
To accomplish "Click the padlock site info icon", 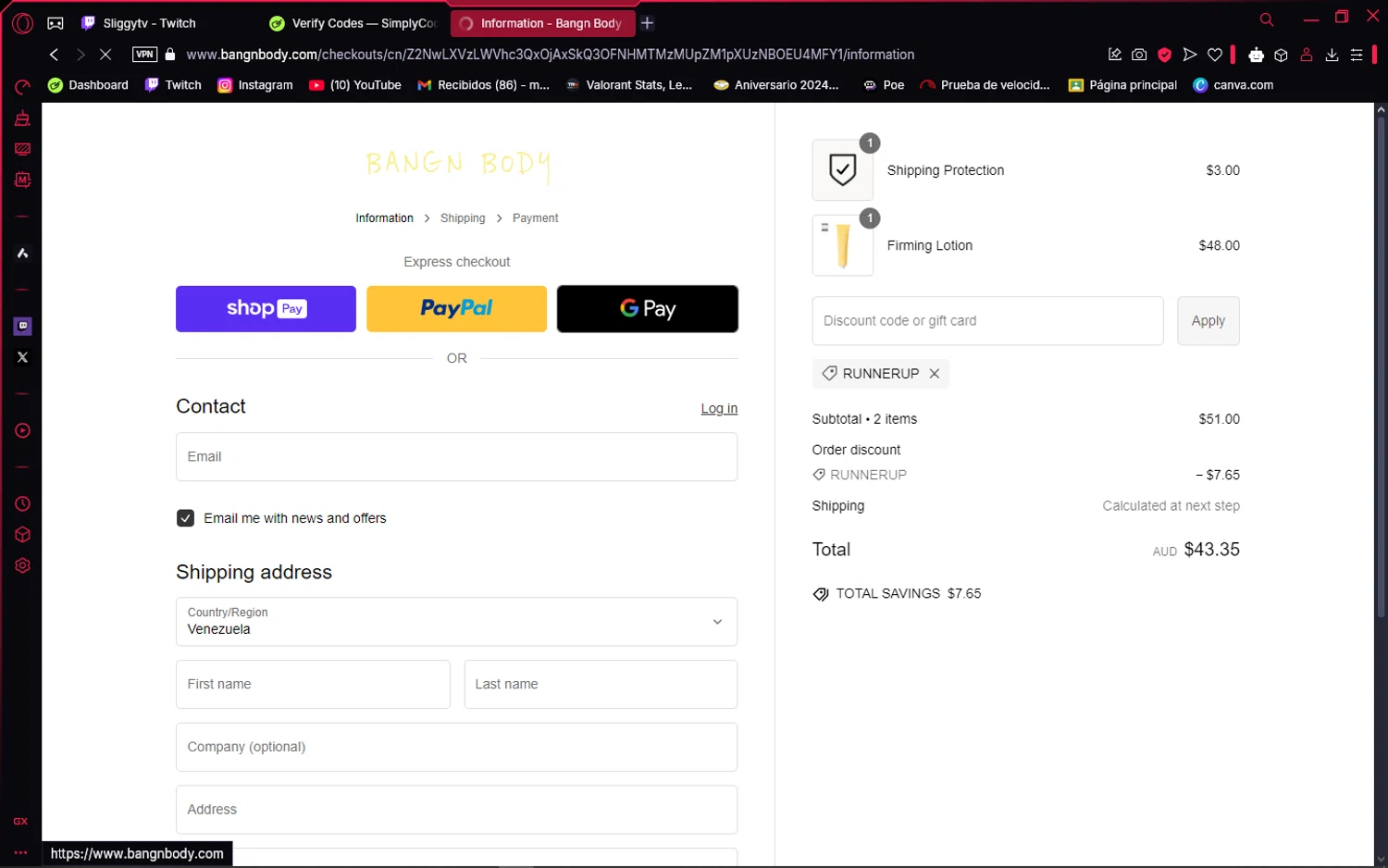I will (170, 55).
